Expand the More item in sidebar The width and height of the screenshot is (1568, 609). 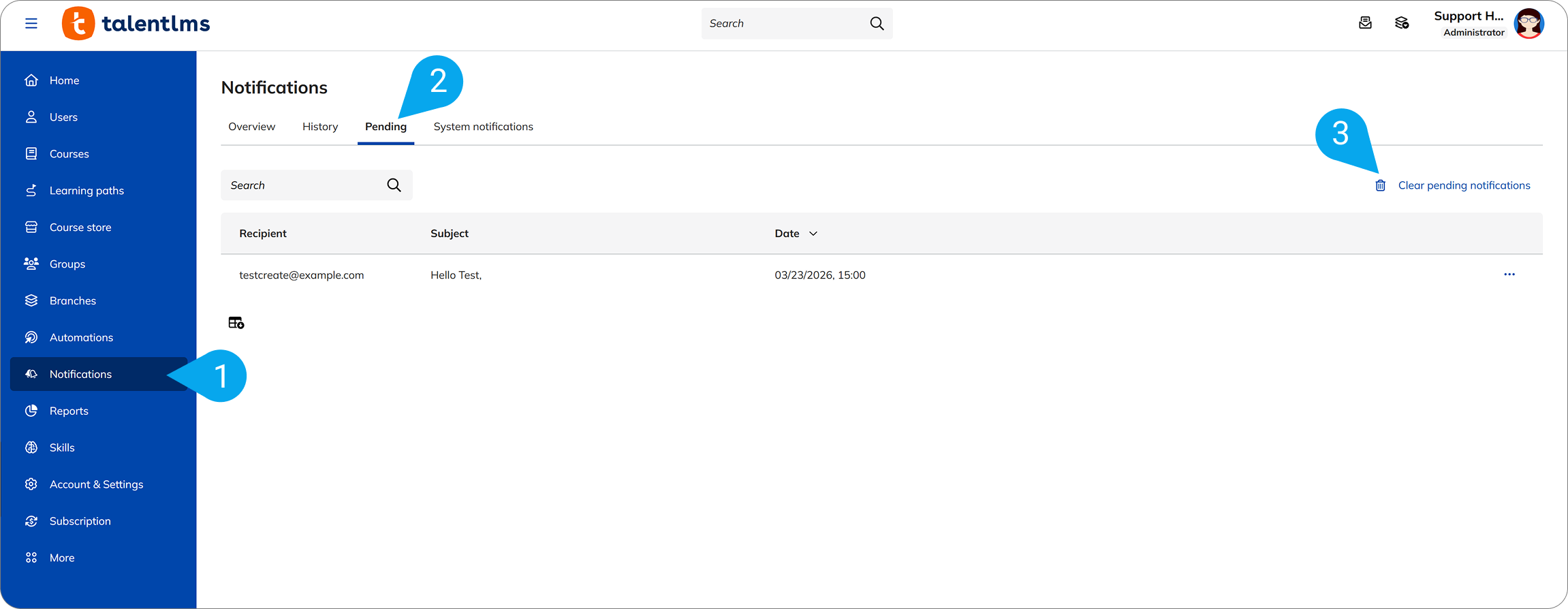(62, 558)
